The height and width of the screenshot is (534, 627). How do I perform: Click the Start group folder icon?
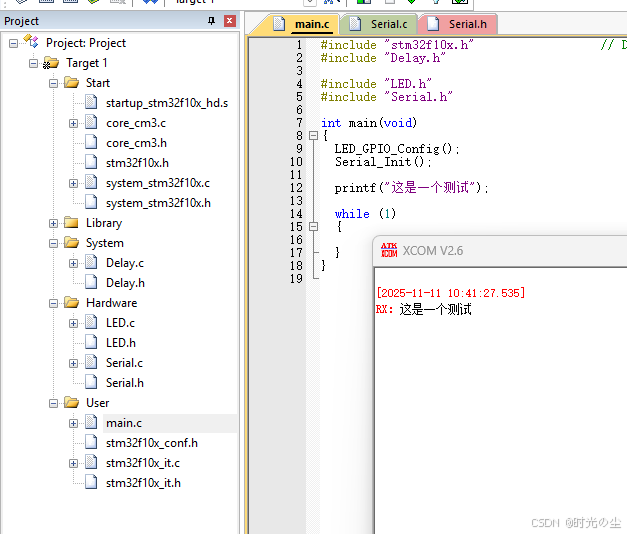pyautogui.click(x=72, y=82)
